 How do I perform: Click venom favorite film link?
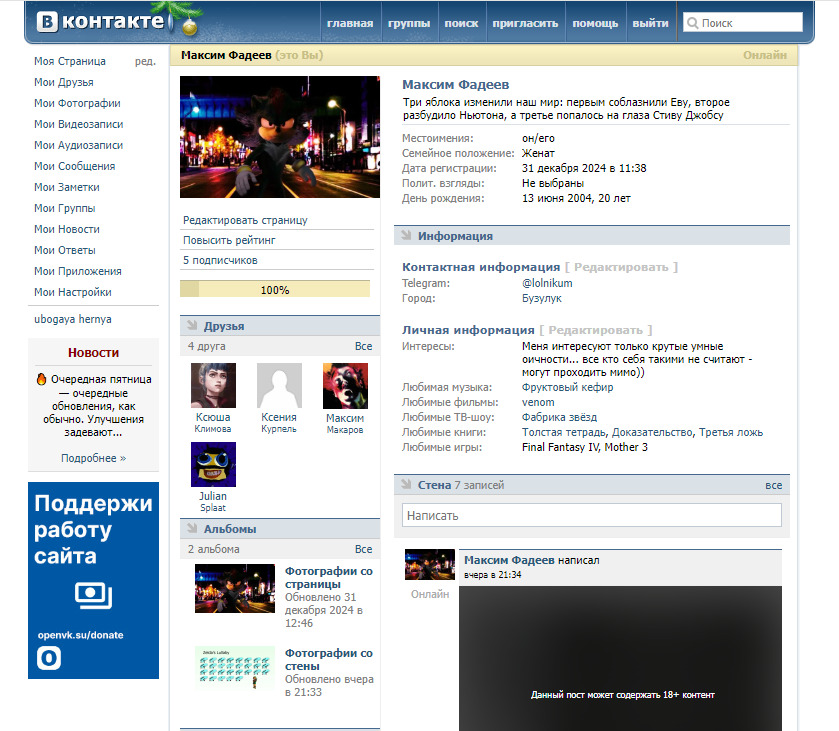[538, 402]
